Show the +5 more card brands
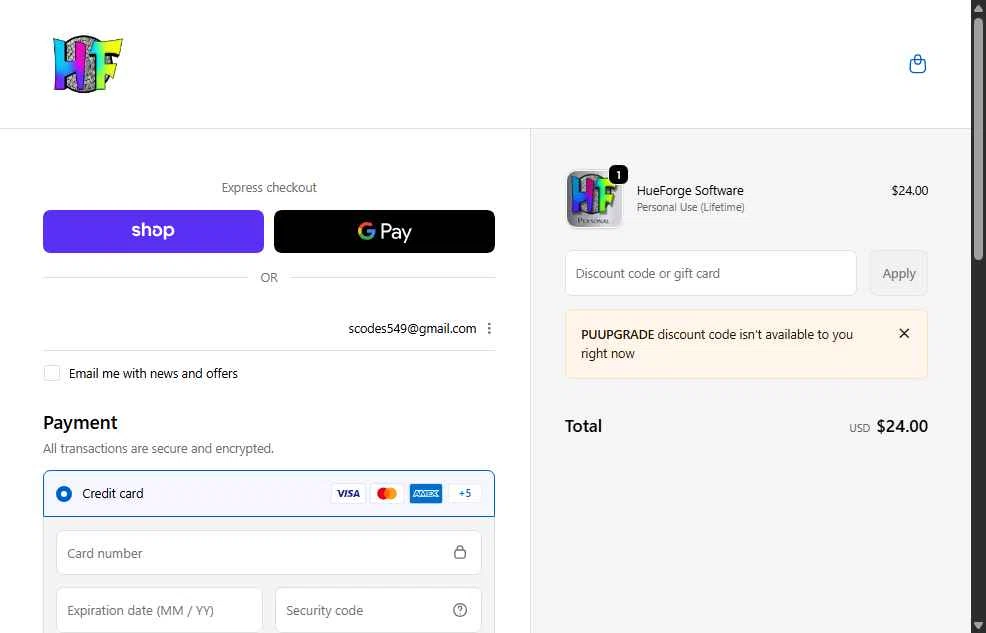Image resolution: width=986 pixels, height=633 pixels. 465,493
